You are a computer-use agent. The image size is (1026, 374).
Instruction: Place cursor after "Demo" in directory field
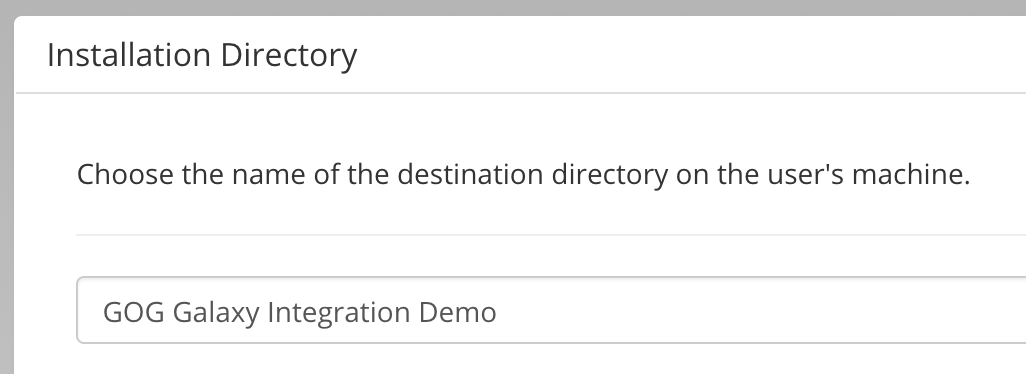click(x=497, y=313)
